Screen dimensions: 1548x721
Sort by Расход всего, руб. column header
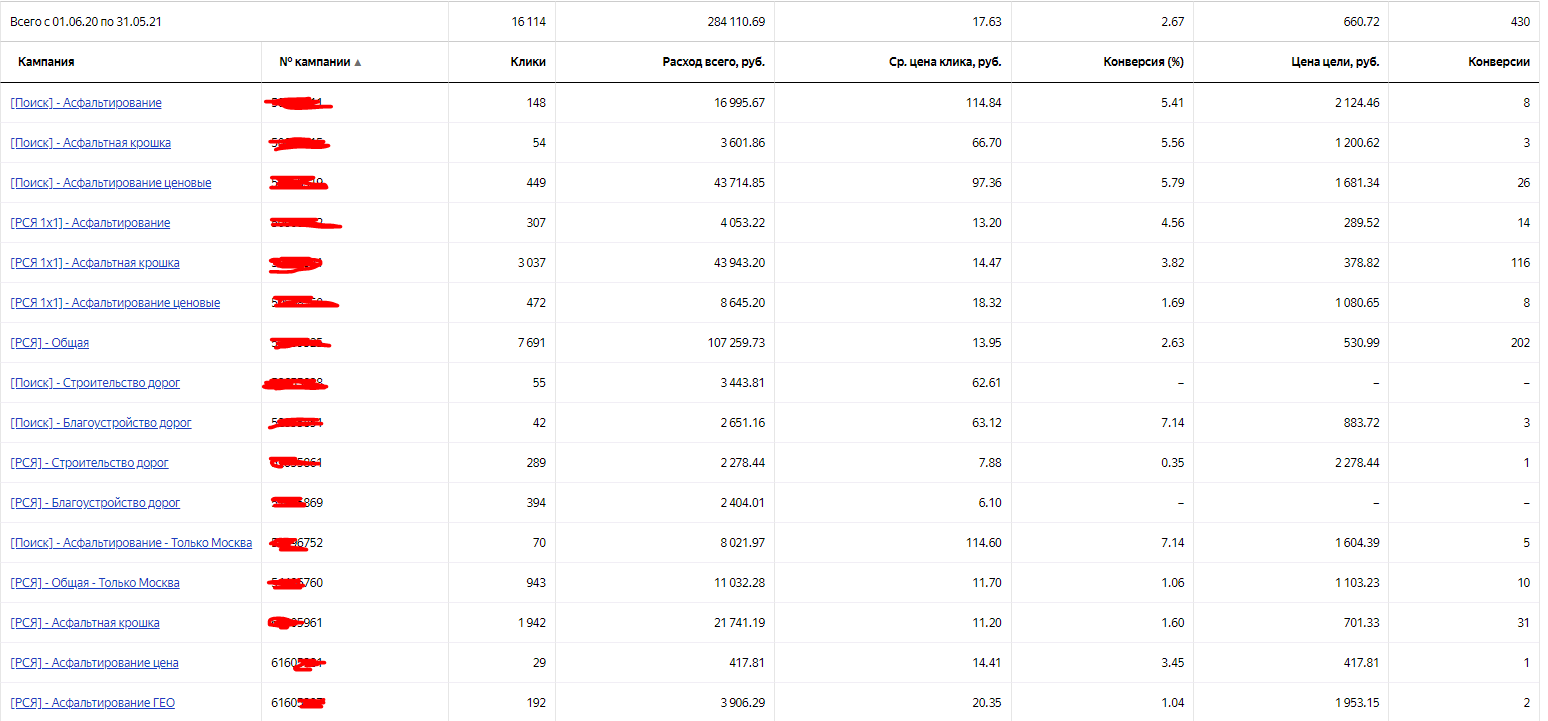[713, 62]
